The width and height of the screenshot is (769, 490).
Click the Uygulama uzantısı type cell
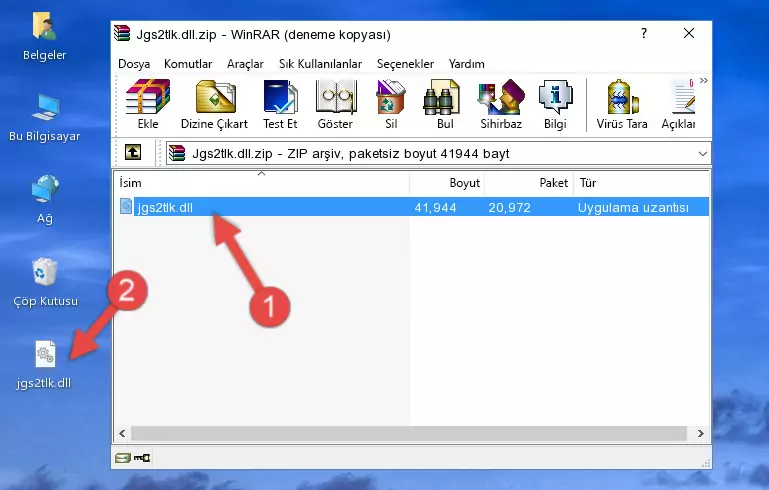point(633,207)
